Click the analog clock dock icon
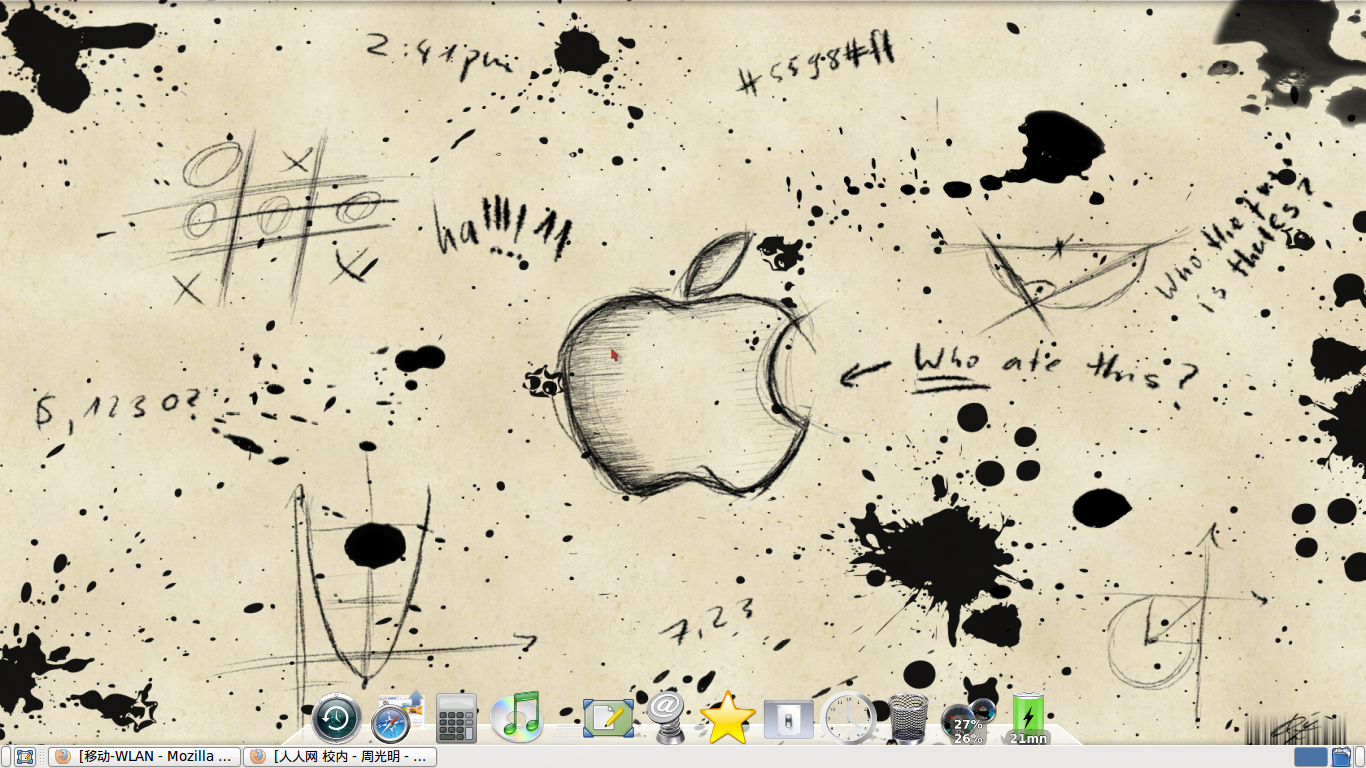Viewport: 1366px width, 768px height. click(849, 717)
